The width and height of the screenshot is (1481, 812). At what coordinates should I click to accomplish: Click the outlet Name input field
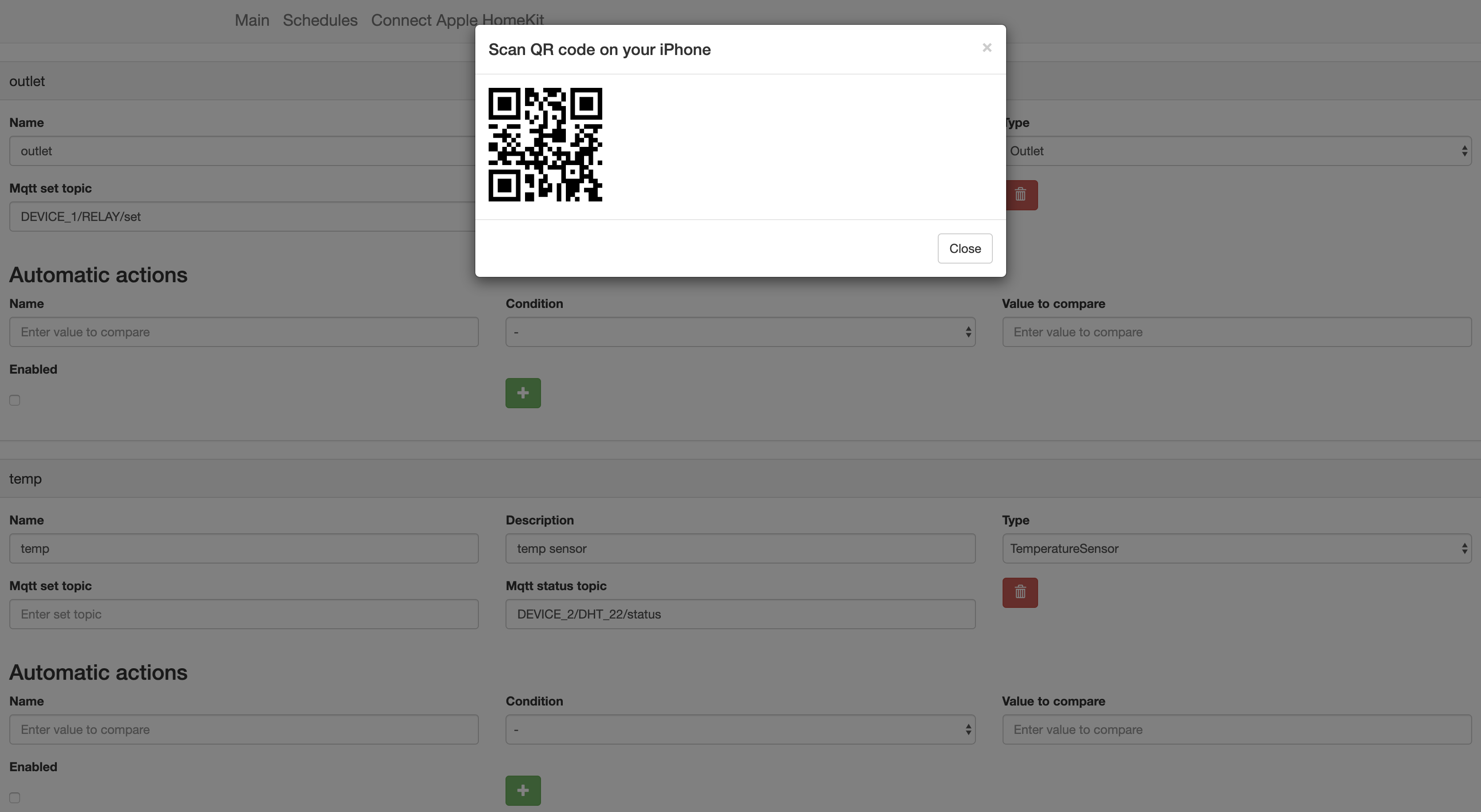(244, 151)
